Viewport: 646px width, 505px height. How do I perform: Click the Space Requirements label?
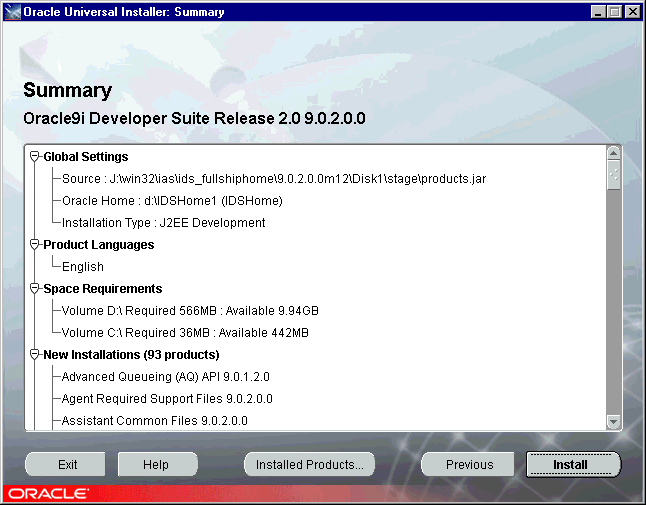[103, 289]
